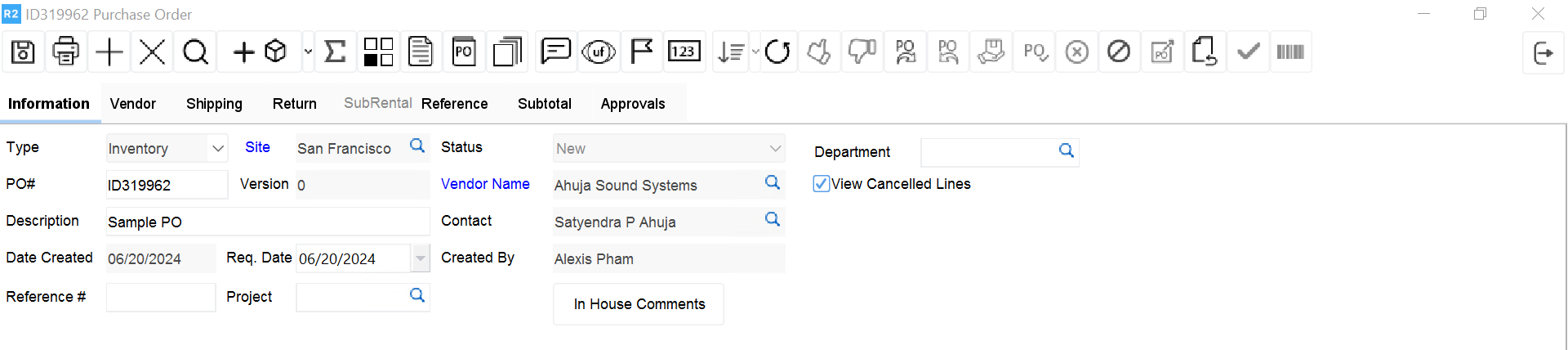Open the Type dropdown showing Inventory
The width and height of the screenshot is (1568, 350).
click(x=218, y=149)
